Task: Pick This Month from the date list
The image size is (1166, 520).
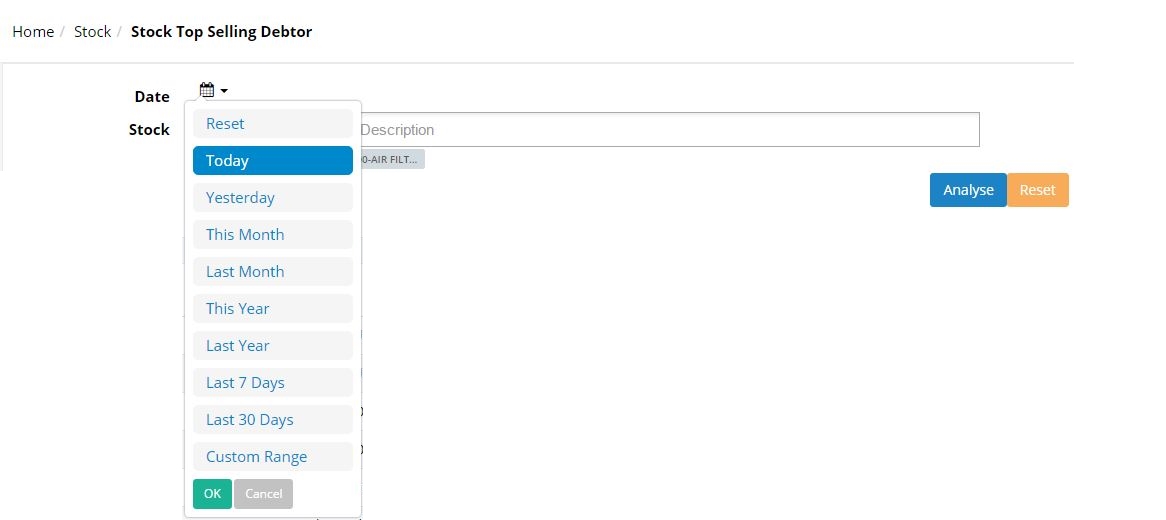Action: coord(273,234)
